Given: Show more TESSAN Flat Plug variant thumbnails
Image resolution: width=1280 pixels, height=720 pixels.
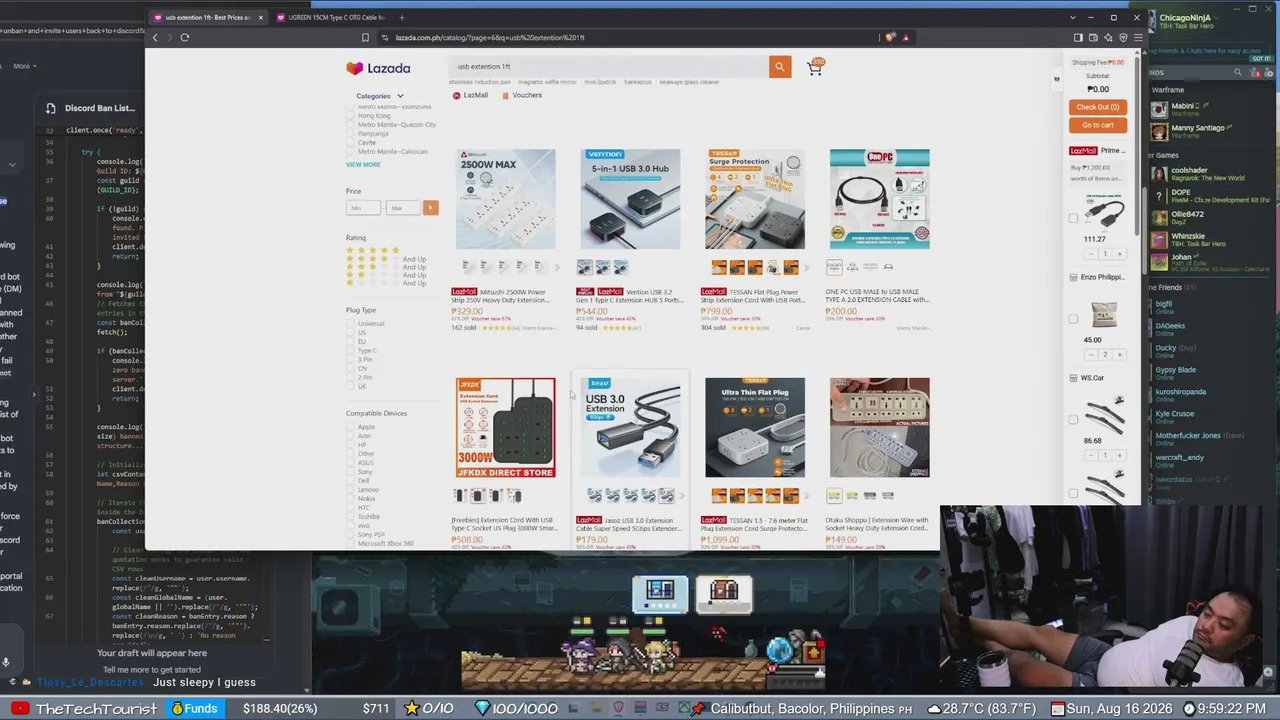Looking at the screenshot, I should pos(806,267).
